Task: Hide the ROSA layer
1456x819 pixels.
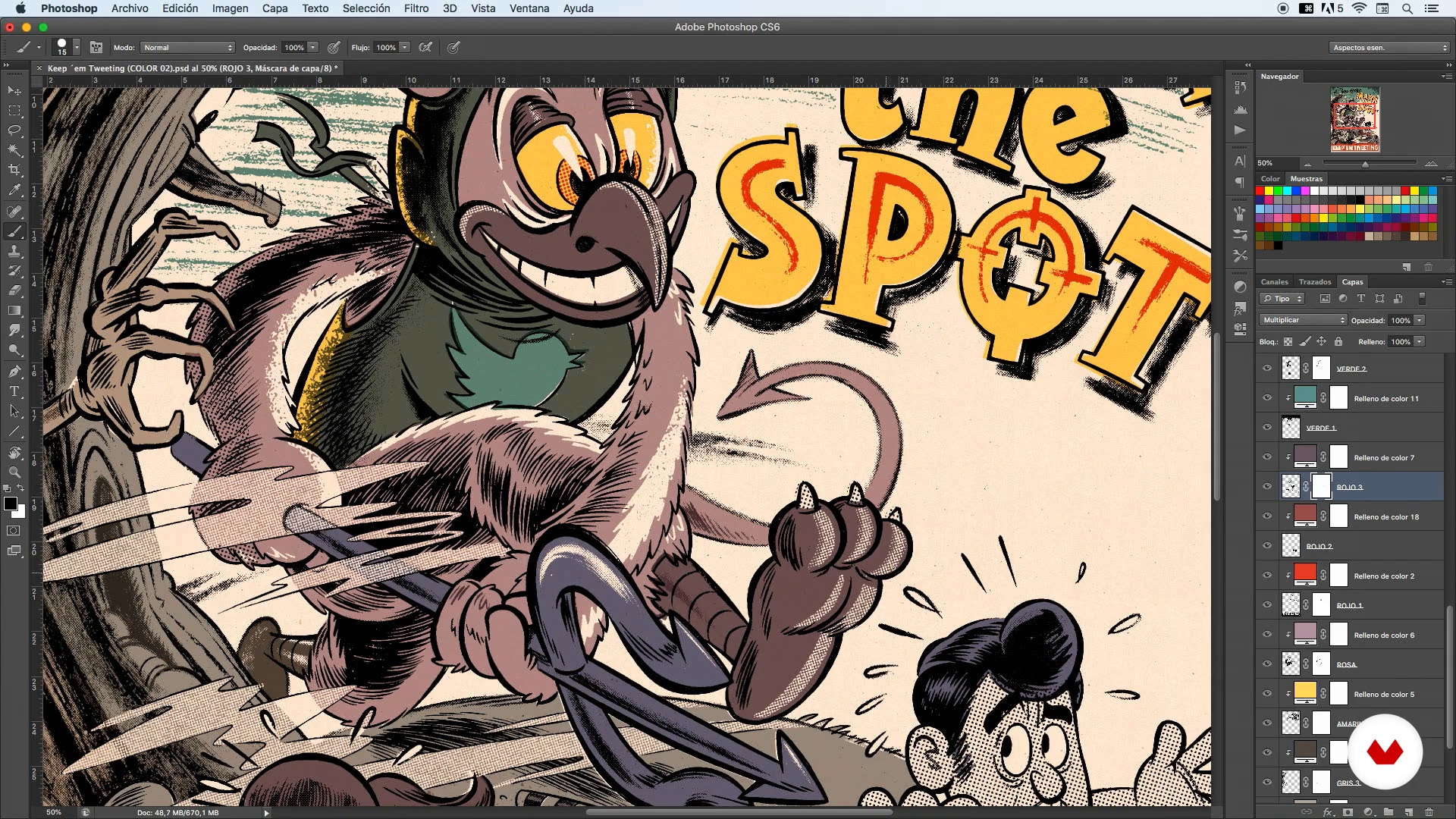Action: tap(1266, 664)
